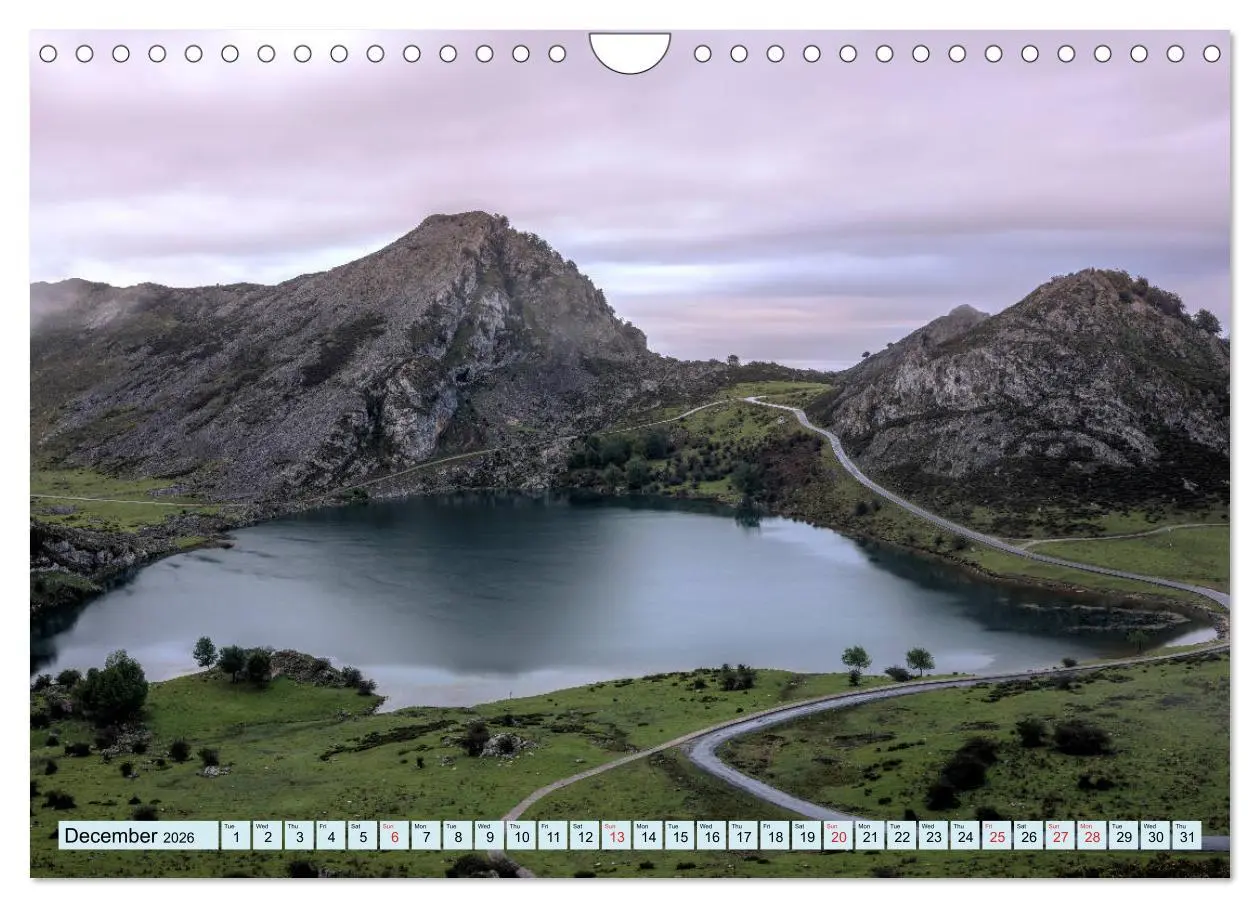The height and width of the screenshot is (908, 1260).
Task: Choose the Tue 29 date cell
Action: coord(1123,836)
